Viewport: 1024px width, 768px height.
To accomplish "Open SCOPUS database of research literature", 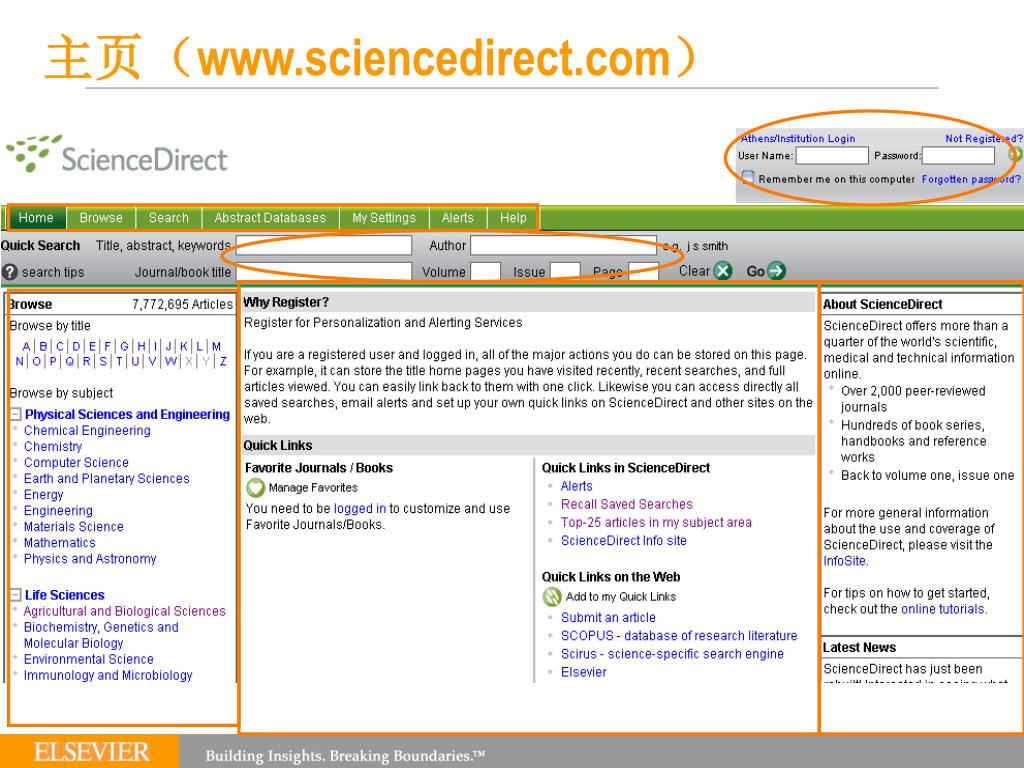I will (679, 636).
